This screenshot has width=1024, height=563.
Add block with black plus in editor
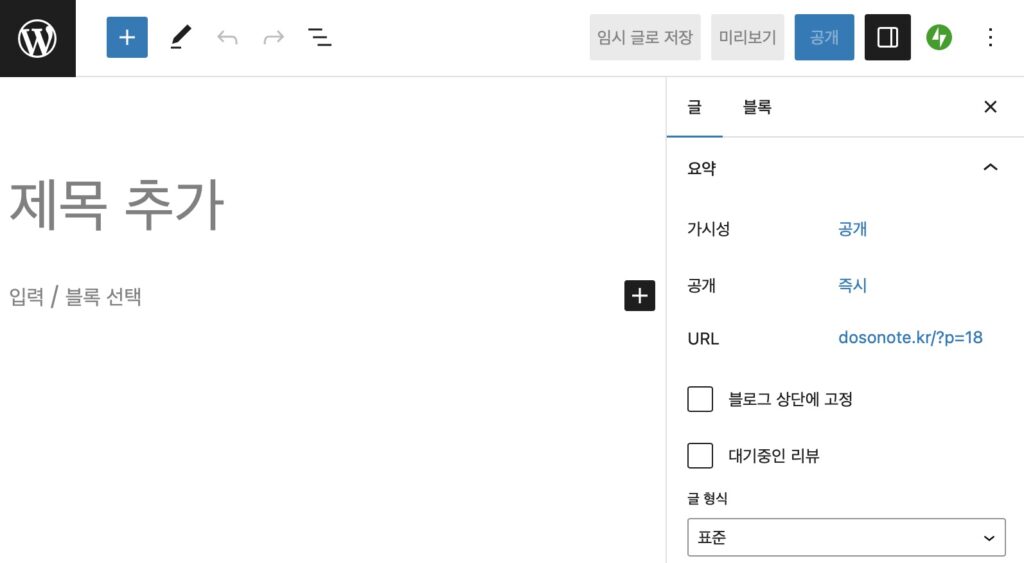(x=640, y=296)
